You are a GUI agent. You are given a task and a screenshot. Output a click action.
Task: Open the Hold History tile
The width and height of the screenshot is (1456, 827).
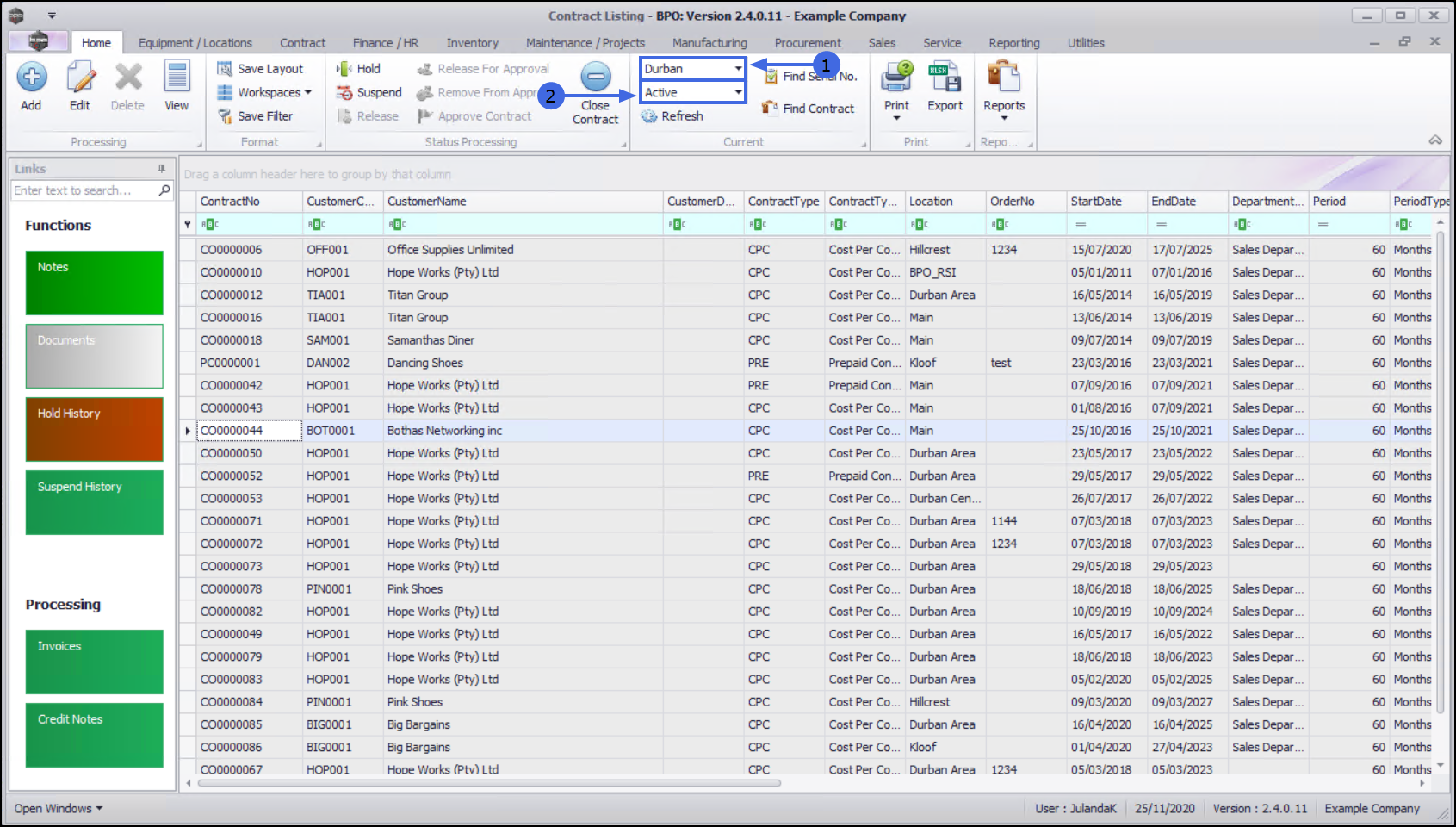(95, 429)
